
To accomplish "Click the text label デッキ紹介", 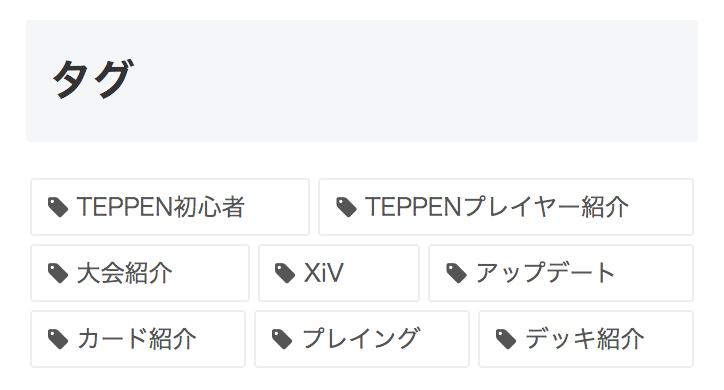I will pyautogui.click(x=585, y=339).
